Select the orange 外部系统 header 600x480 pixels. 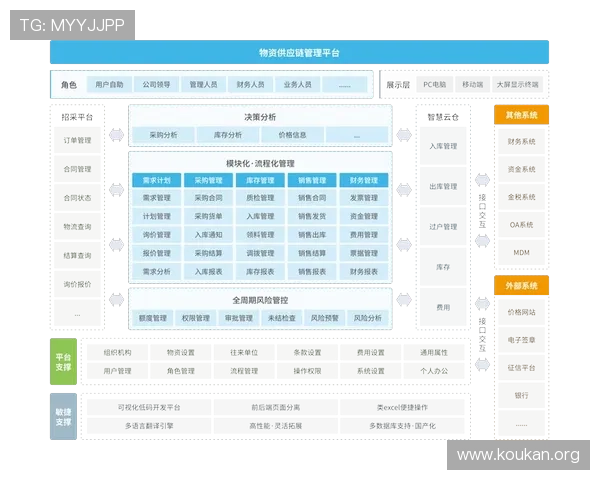[x=522, y=286]
